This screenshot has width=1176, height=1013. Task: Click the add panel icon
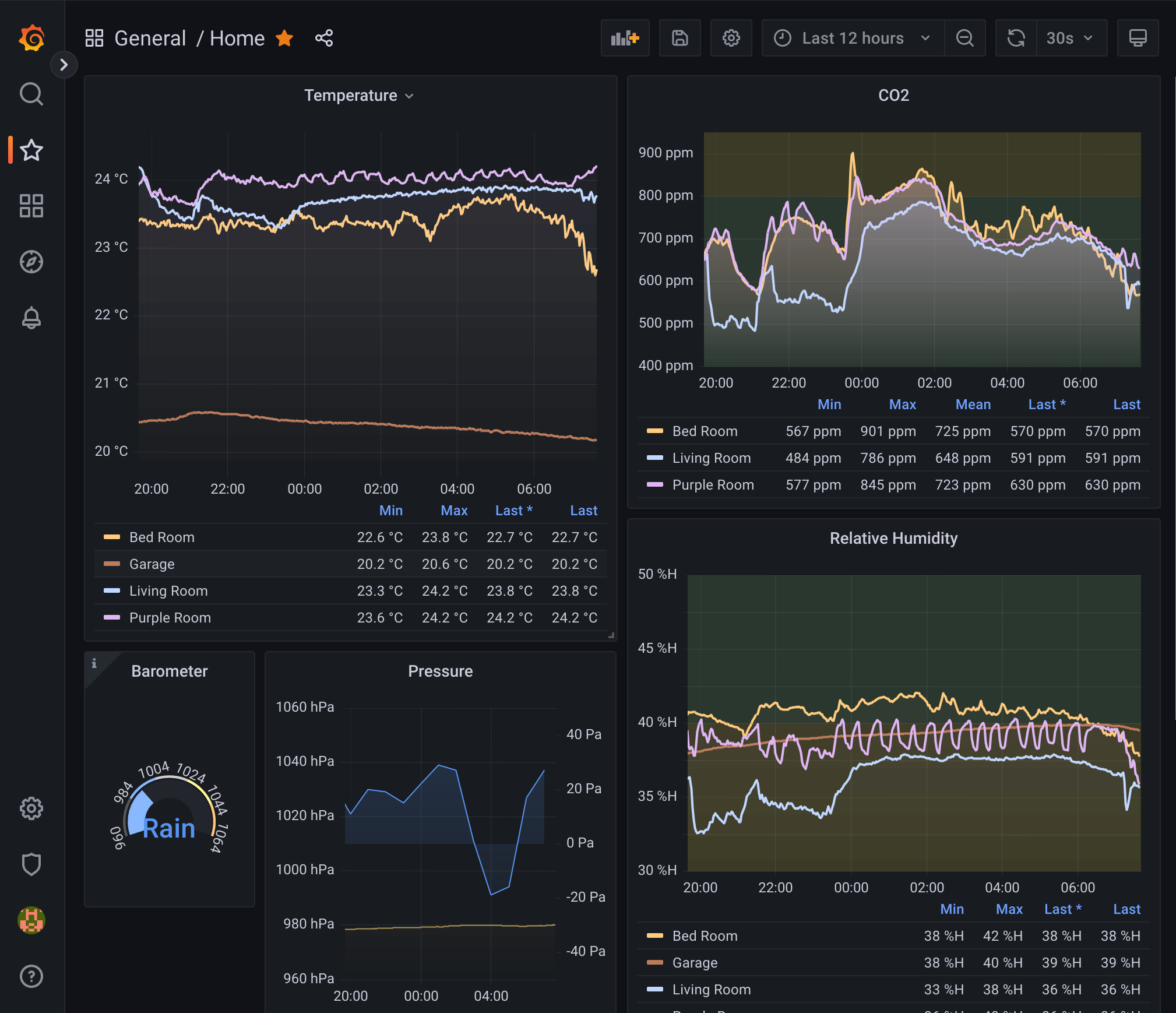tap(625, 37)
